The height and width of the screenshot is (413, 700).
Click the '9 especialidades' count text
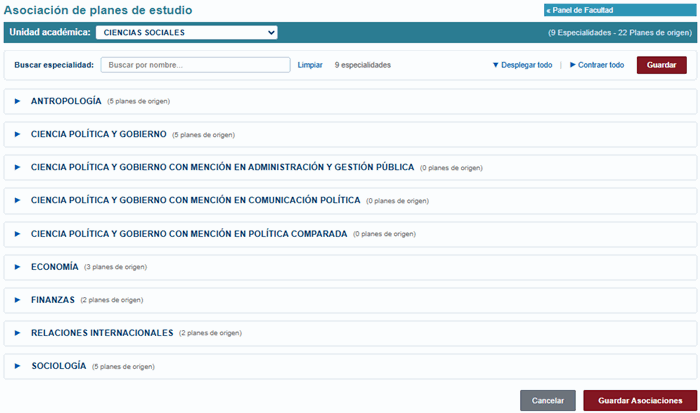point(362,65)
